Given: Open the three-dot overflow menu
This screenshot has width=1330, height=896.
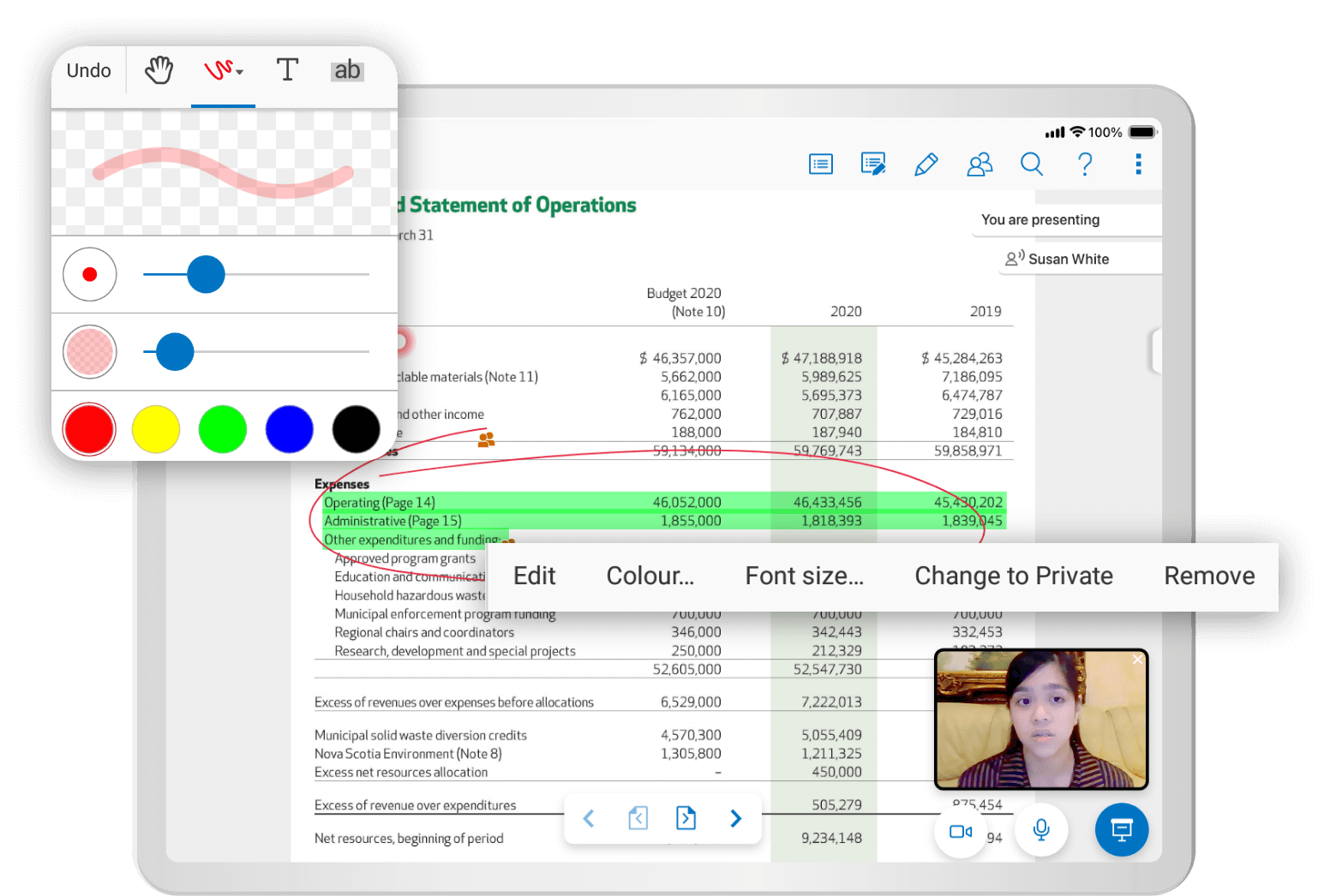Looking at the screenshot, I should click(1138, 164).
